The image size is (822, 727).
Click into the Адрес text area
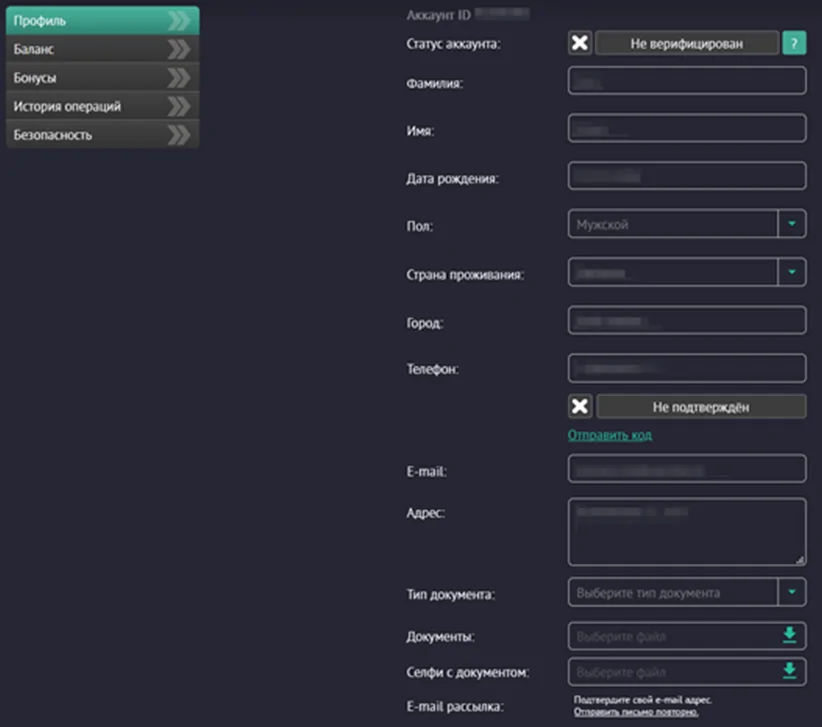[686, 532]
